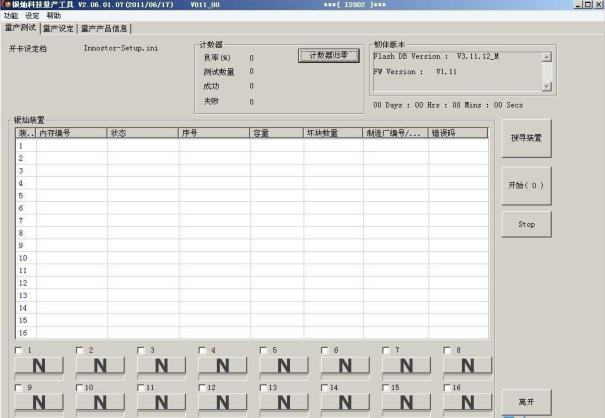
Task: Open the 设定 menu
Action: click(32, 16)
